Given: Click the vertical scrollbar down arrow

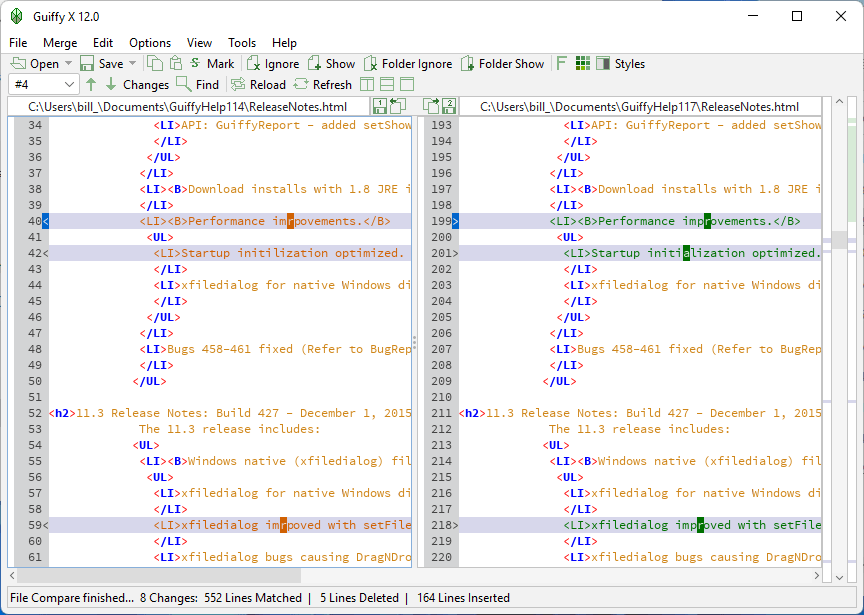Looking at the screenshot, I should pos(839,578).
